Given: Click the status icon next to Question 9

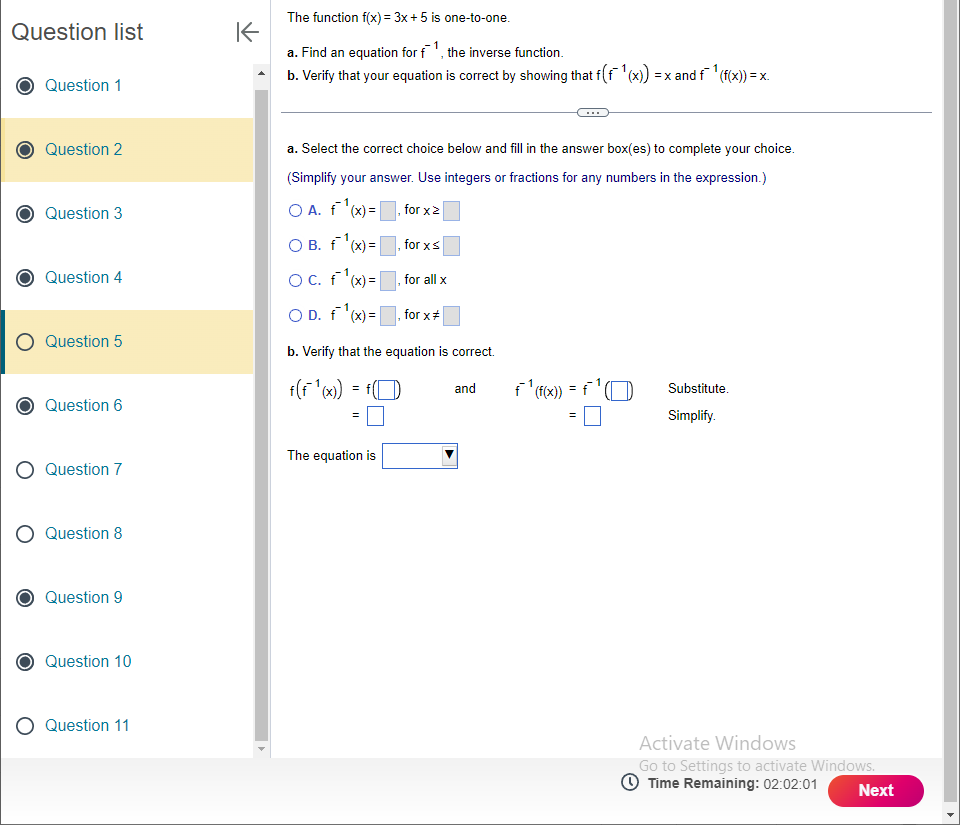Looking at the screenshot, I should [24, 597].
